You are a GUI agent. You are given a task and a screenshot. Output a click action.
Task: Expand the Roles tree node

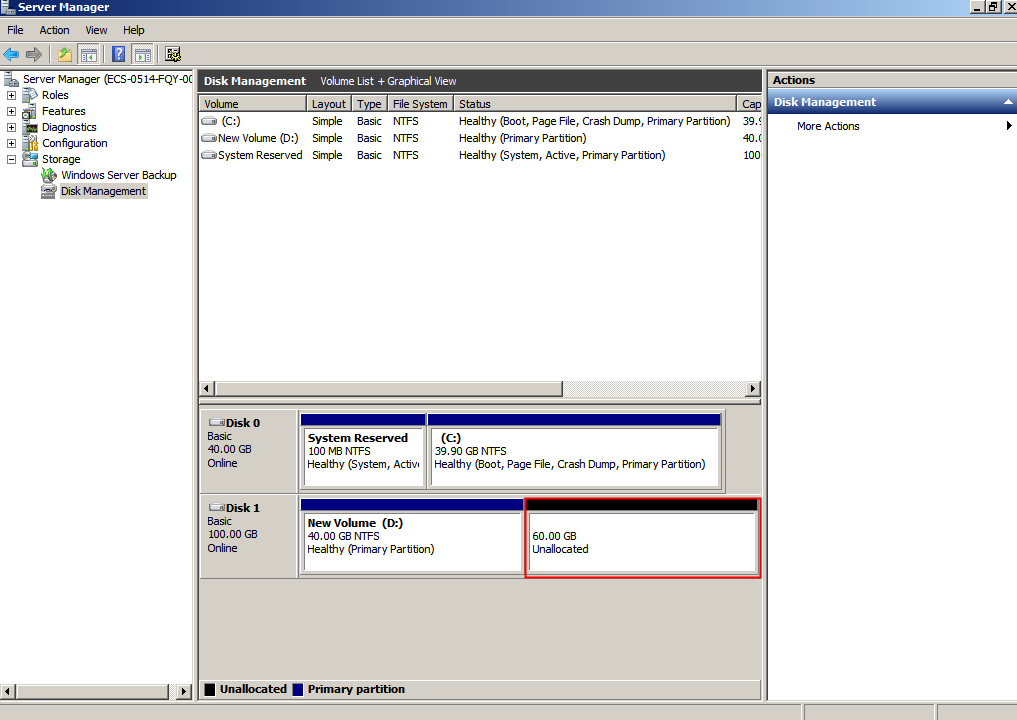coord(11,95)
